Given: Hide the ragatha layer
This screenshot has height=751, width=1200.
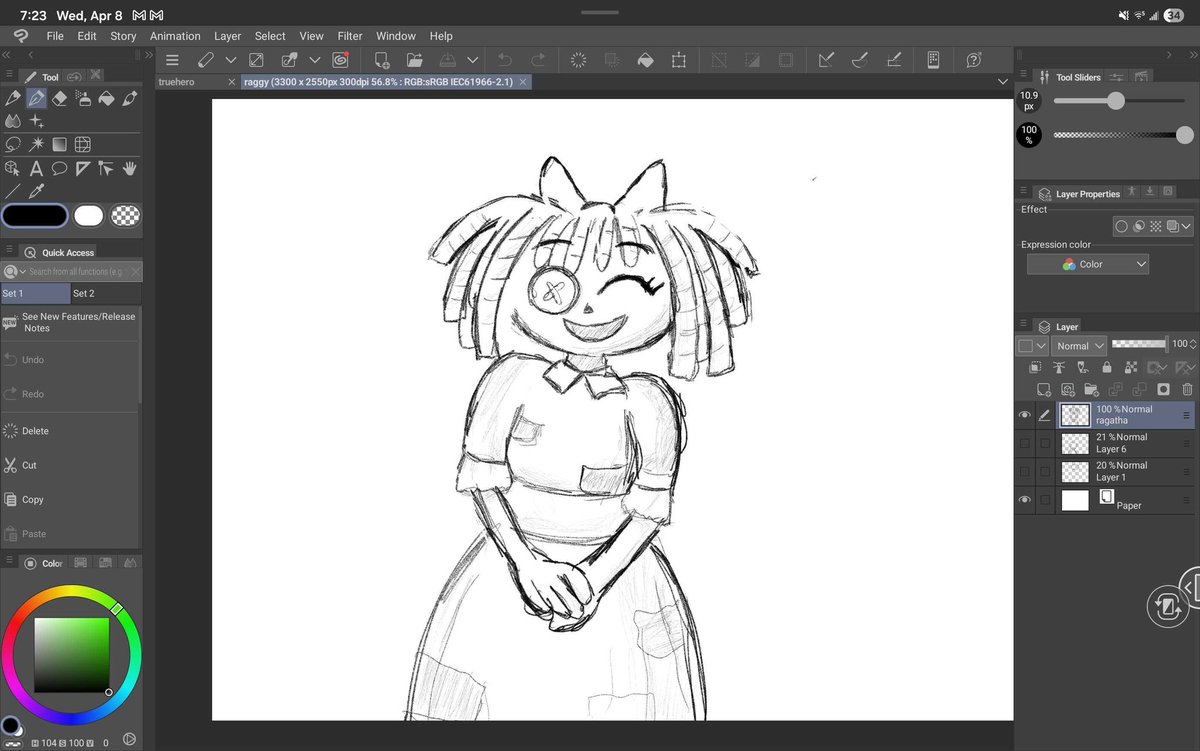Looking at the screenshot, I should click(x=1024, y=415).
